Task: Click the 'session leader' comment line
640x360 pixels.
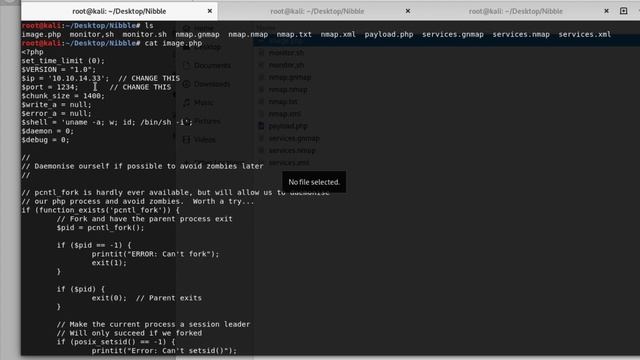Action: click(x=153, y=324)
